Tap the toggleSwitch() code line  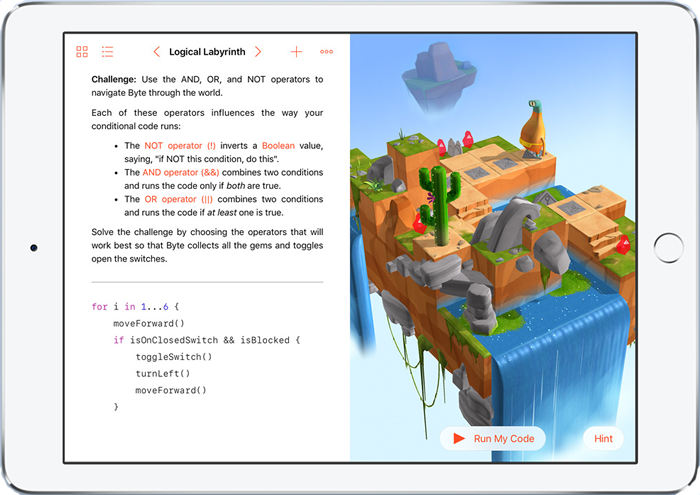pyautogui.click(x=174, y=357)
